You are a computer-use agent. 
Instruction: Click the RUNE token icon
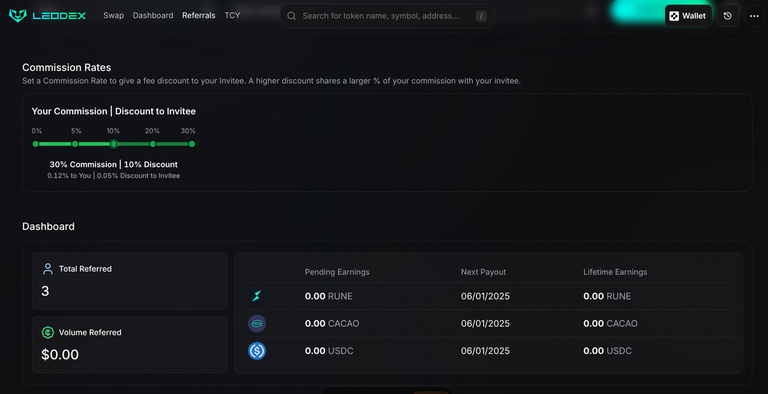(257, 296)
